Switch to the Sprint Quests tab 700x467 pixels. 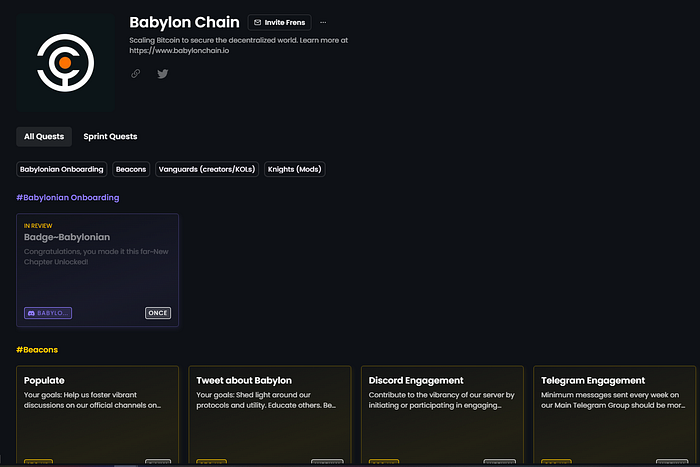click(110, 137)
